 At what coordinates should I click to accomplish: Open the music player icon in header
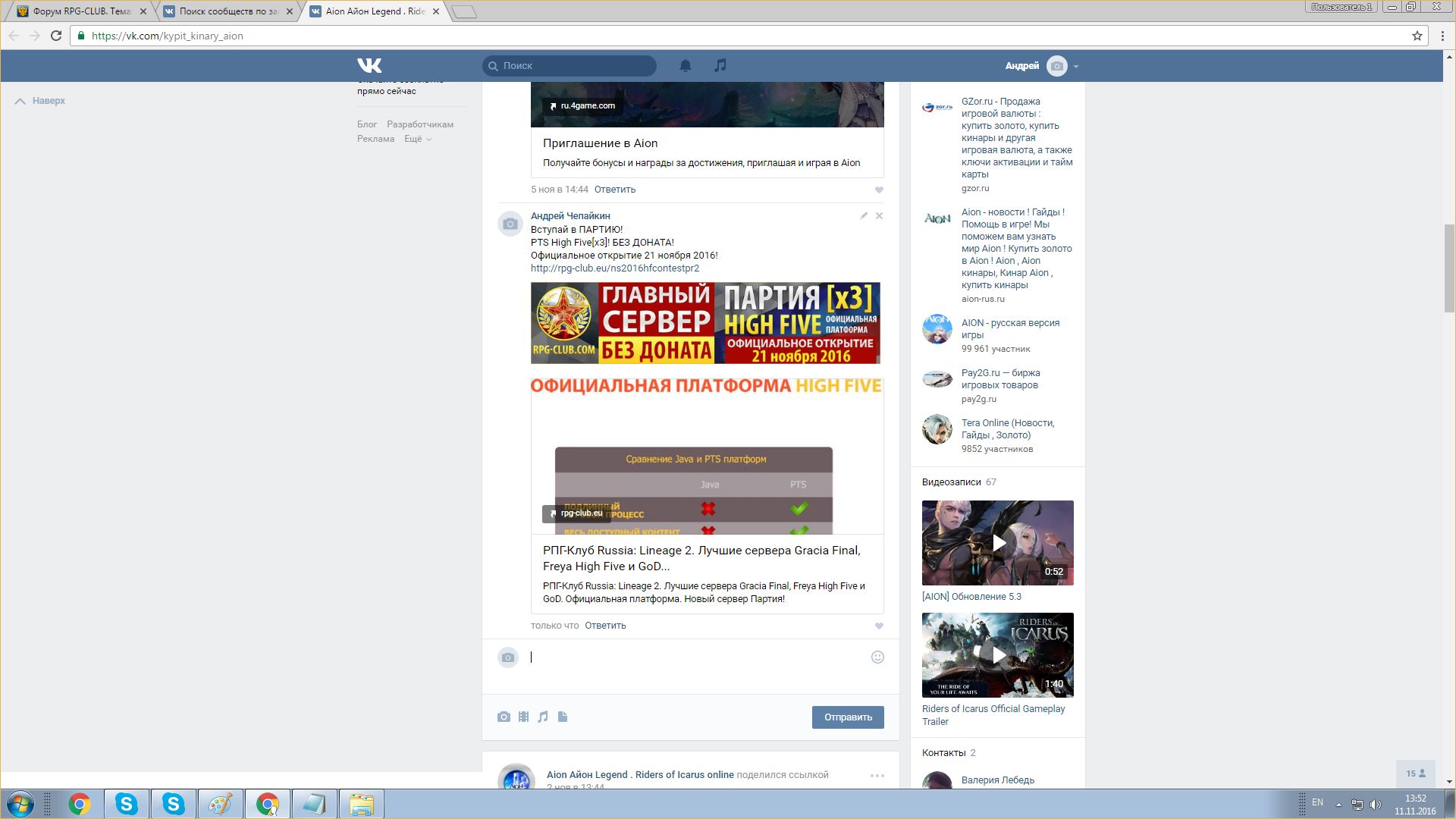(720, 66)
